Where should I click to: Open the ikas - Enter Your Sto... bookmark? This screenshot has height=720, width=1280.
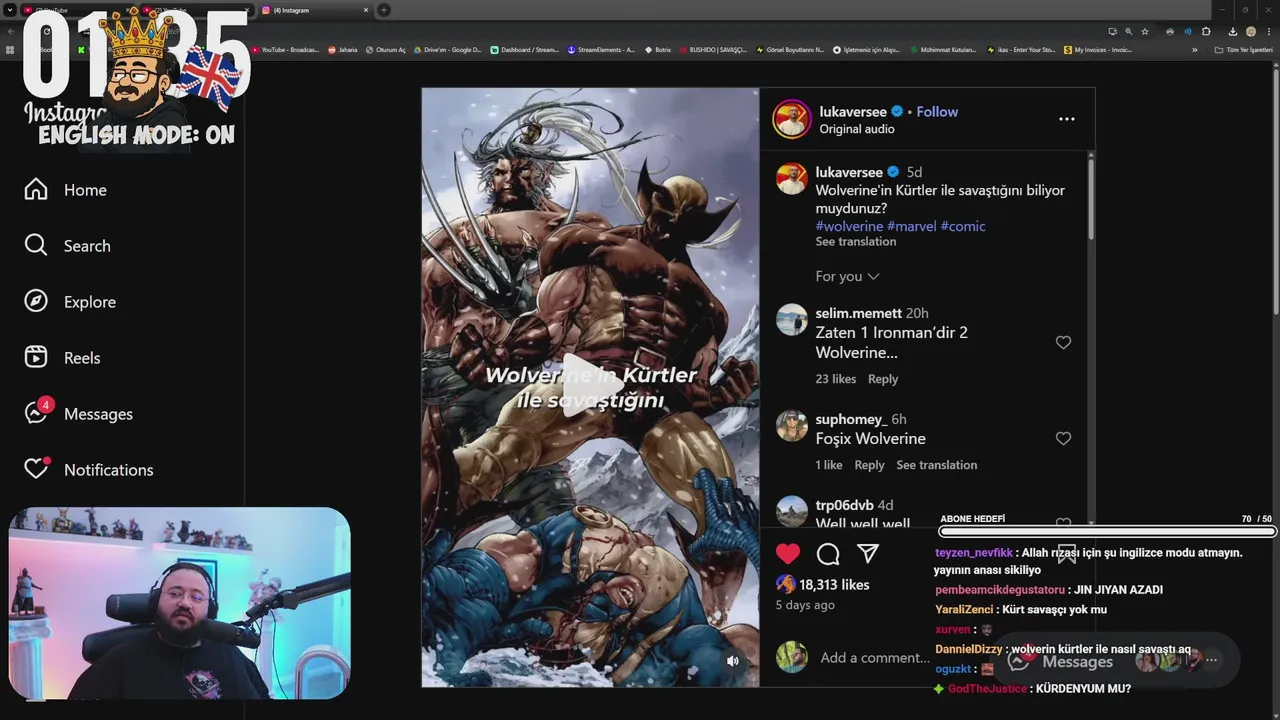pos(1021,50)
